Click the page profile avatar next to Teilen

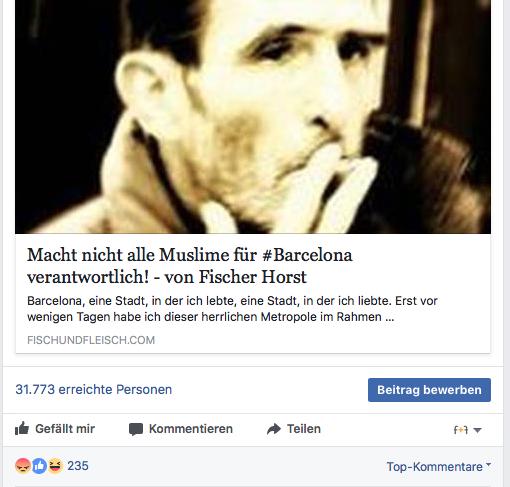tap(461, 430)
